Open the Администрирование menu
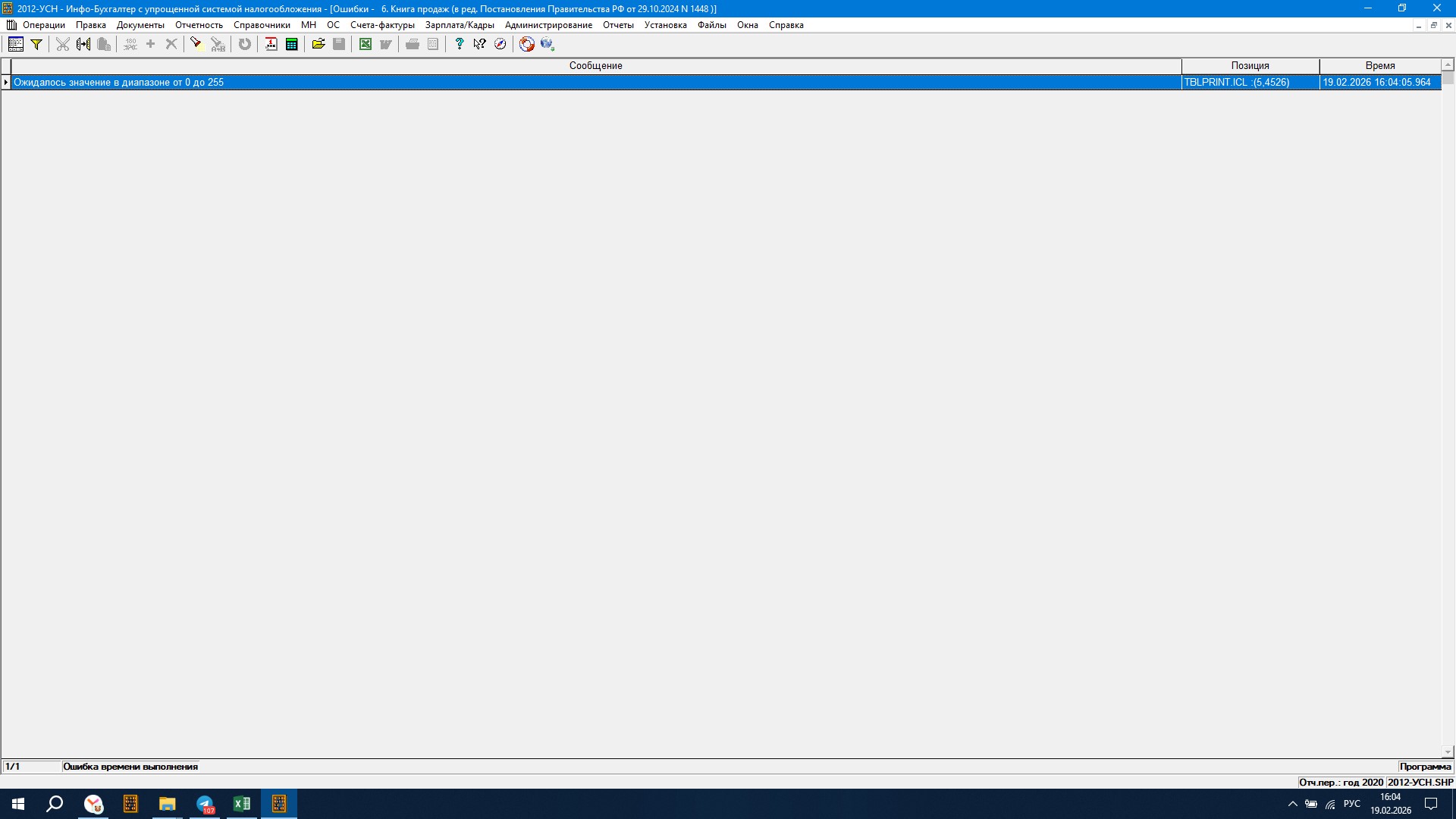Screen dimensions: 1456x819 point(548,25)
